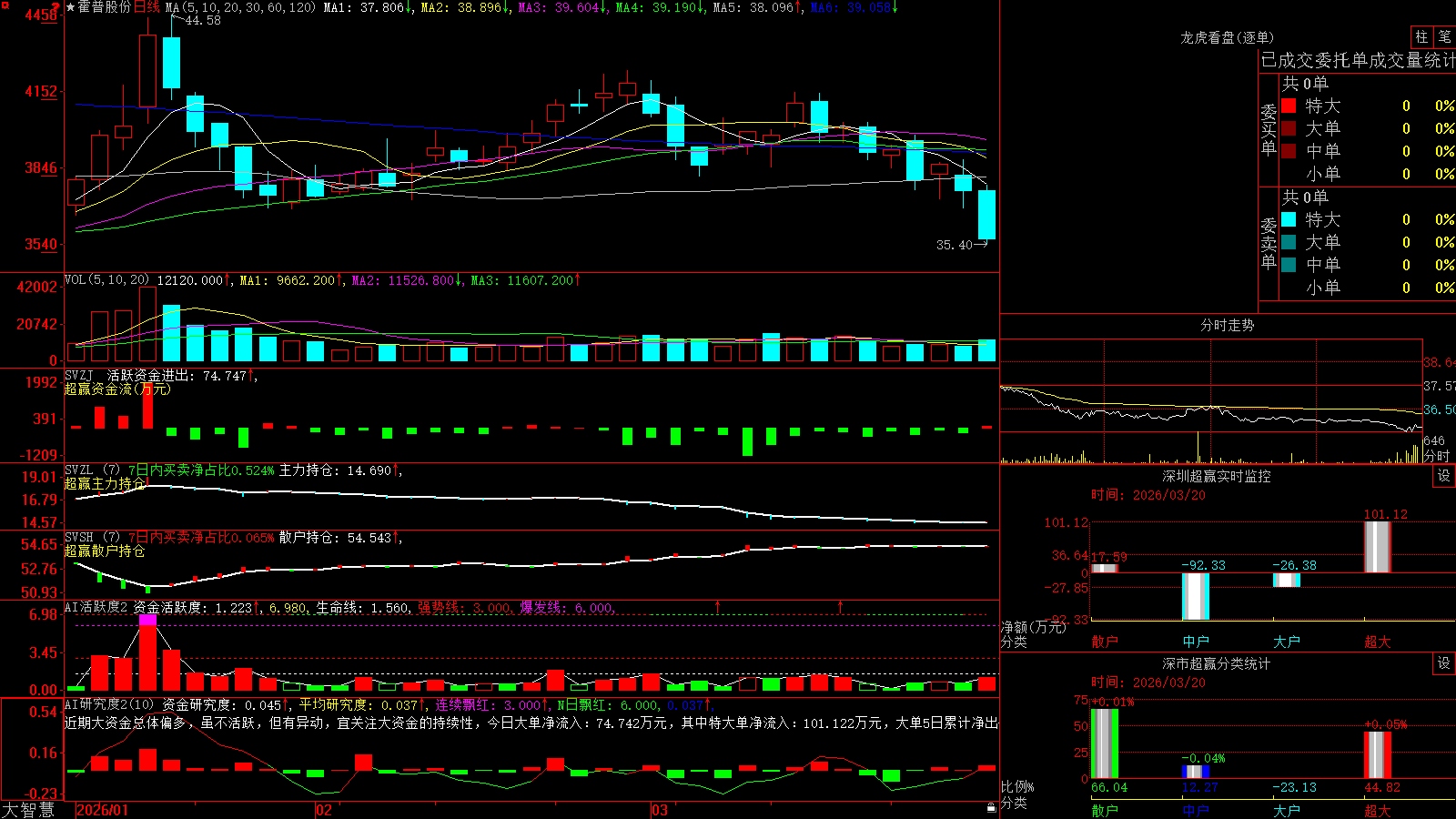Click the 2026/01 date marker on timeline
1456x819 pixels.
point(103,810)
